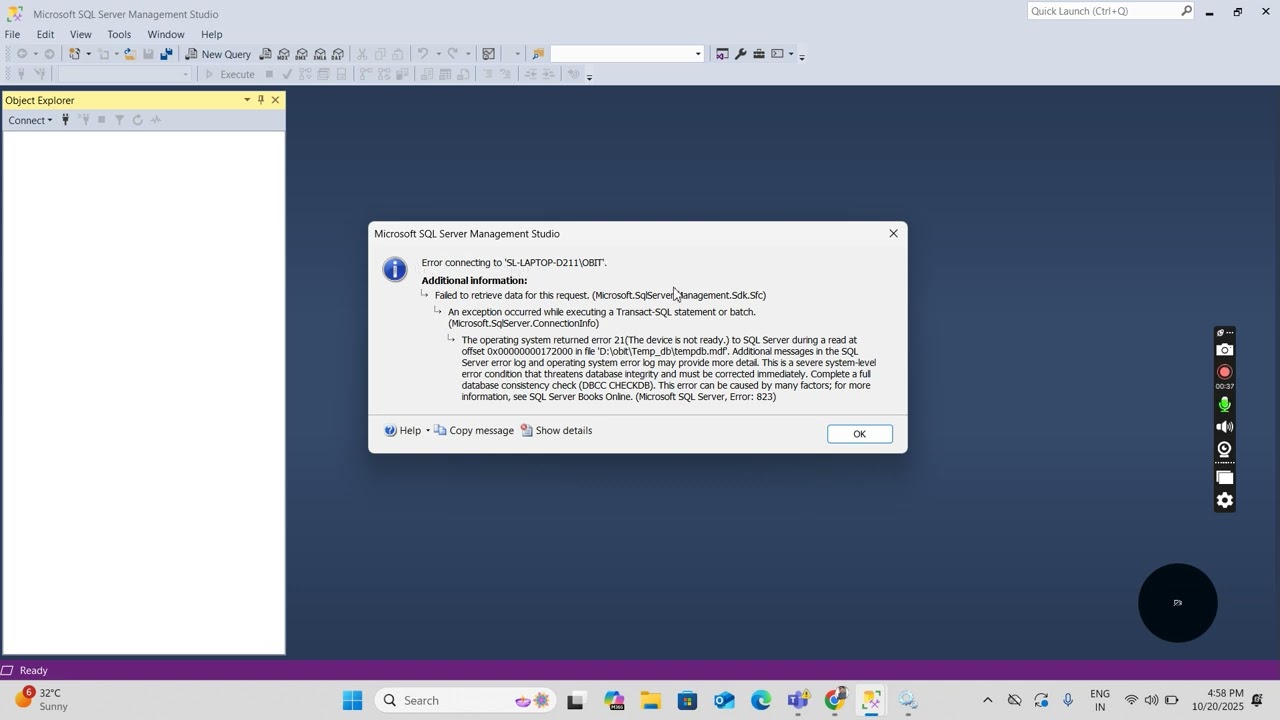The image size is (1280, 720).
Task: Open the Find combo box dropdown
Action: [698, 54]
